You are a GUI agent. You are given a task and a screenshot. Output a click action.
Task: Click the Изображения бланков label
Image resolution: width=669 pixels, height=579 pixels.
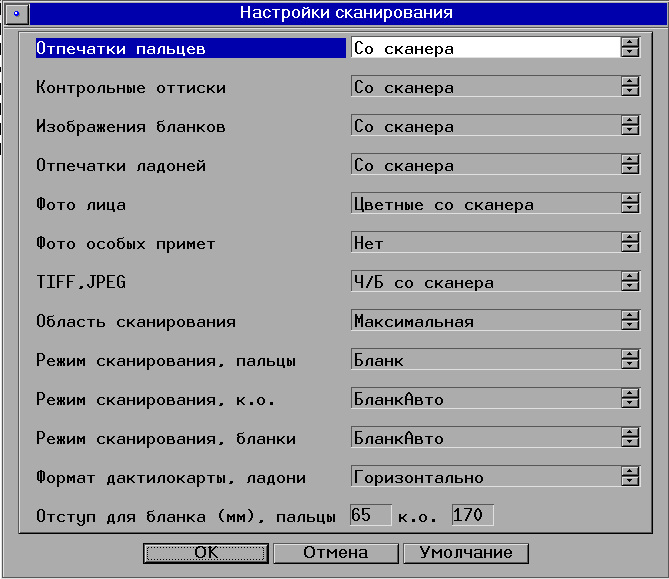click(x=131, y=126)
